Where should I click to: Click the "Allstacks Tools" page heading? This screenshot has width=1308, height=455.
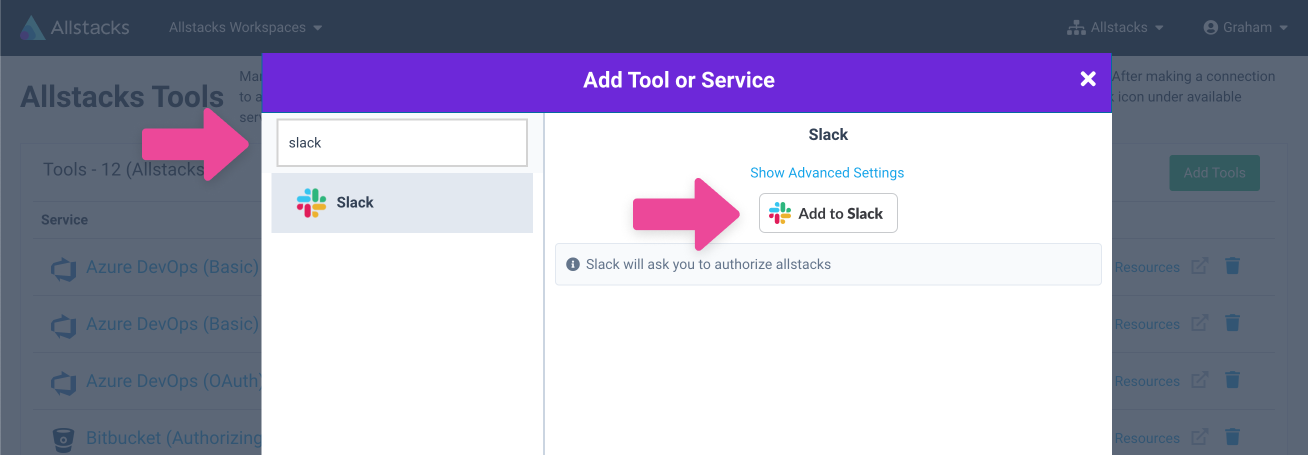pos(122,97)
